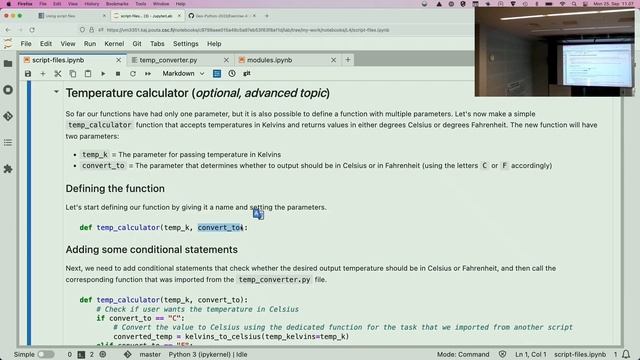Screen dimensions: 640x360
Task: Open the Table of Contents sidebar icon
Action: tap(8, 142)
